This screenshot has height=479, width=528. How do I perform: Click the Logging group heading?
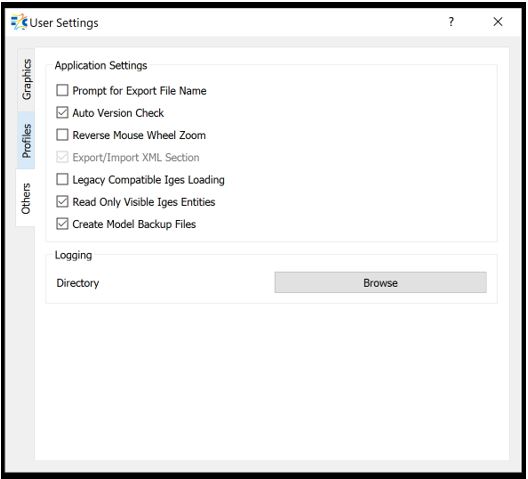(x=73, y=255)
